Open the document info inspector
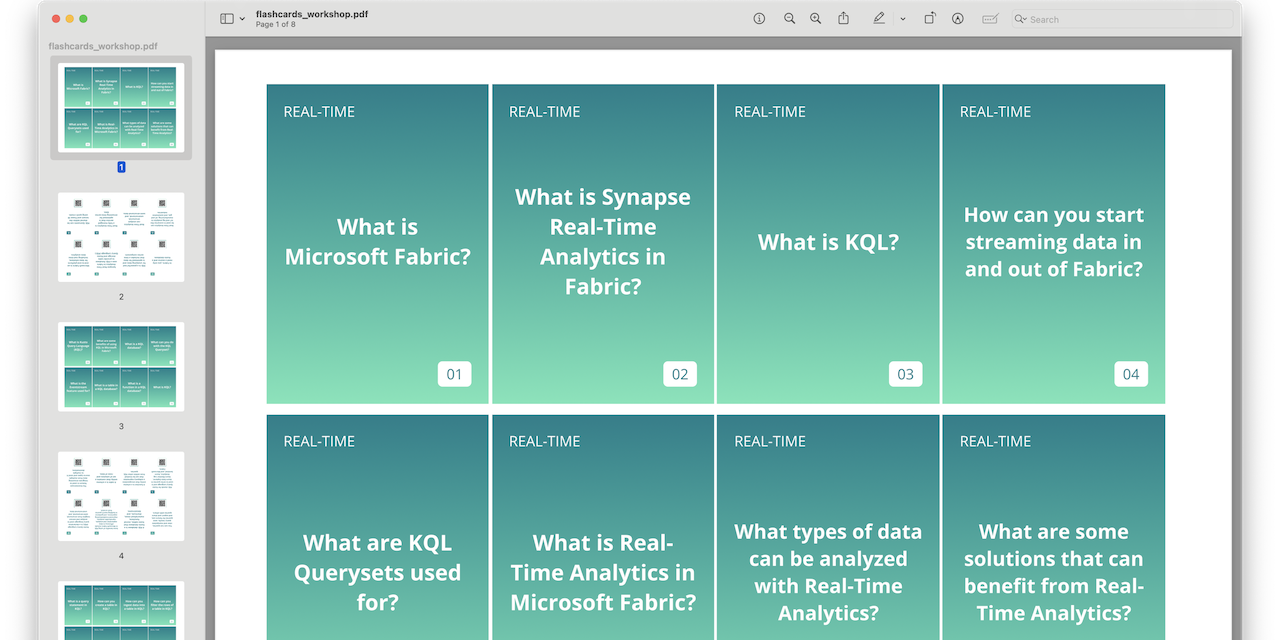The height and width of the screenshot is (640, 1280). coord(759,18)
